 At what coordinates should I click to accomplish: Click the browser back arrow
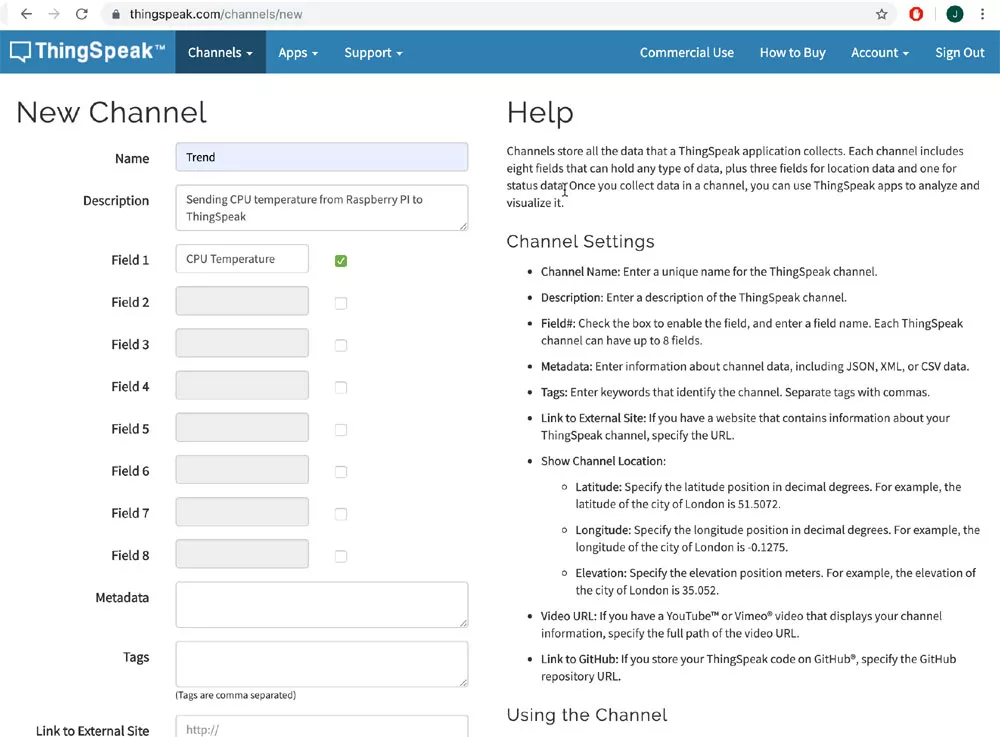[x=26, y=14]
